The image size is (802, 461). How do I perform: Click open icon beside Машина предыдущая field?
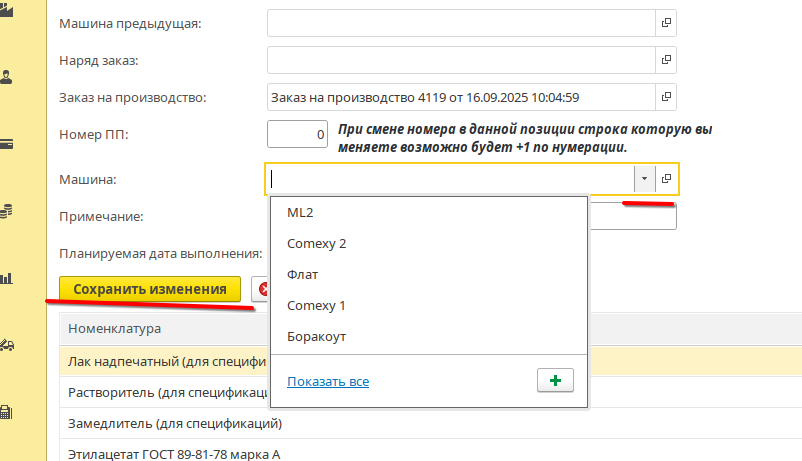pyautogui.click(x=667, y=22)
